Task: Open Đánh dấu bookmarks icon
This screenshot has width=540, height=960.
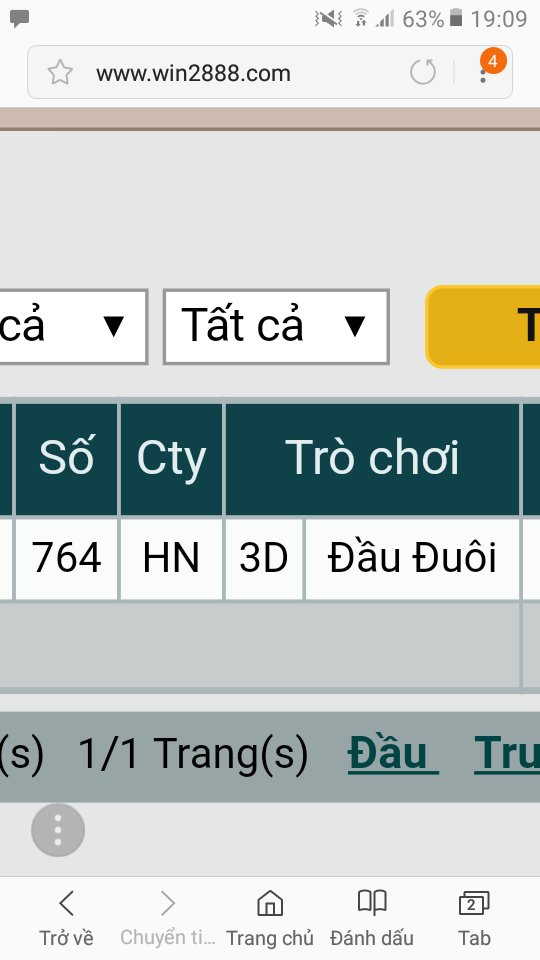Action: (x=372, y=918)
